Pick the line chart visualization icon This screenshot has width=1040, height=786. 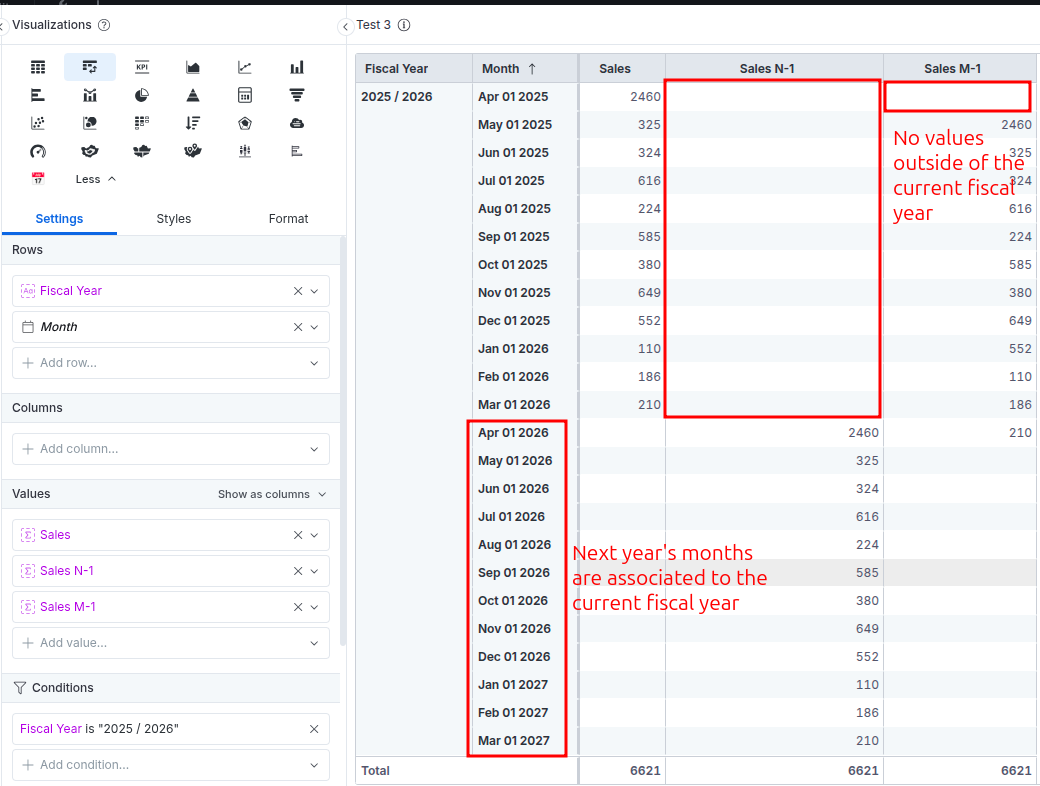245,67
